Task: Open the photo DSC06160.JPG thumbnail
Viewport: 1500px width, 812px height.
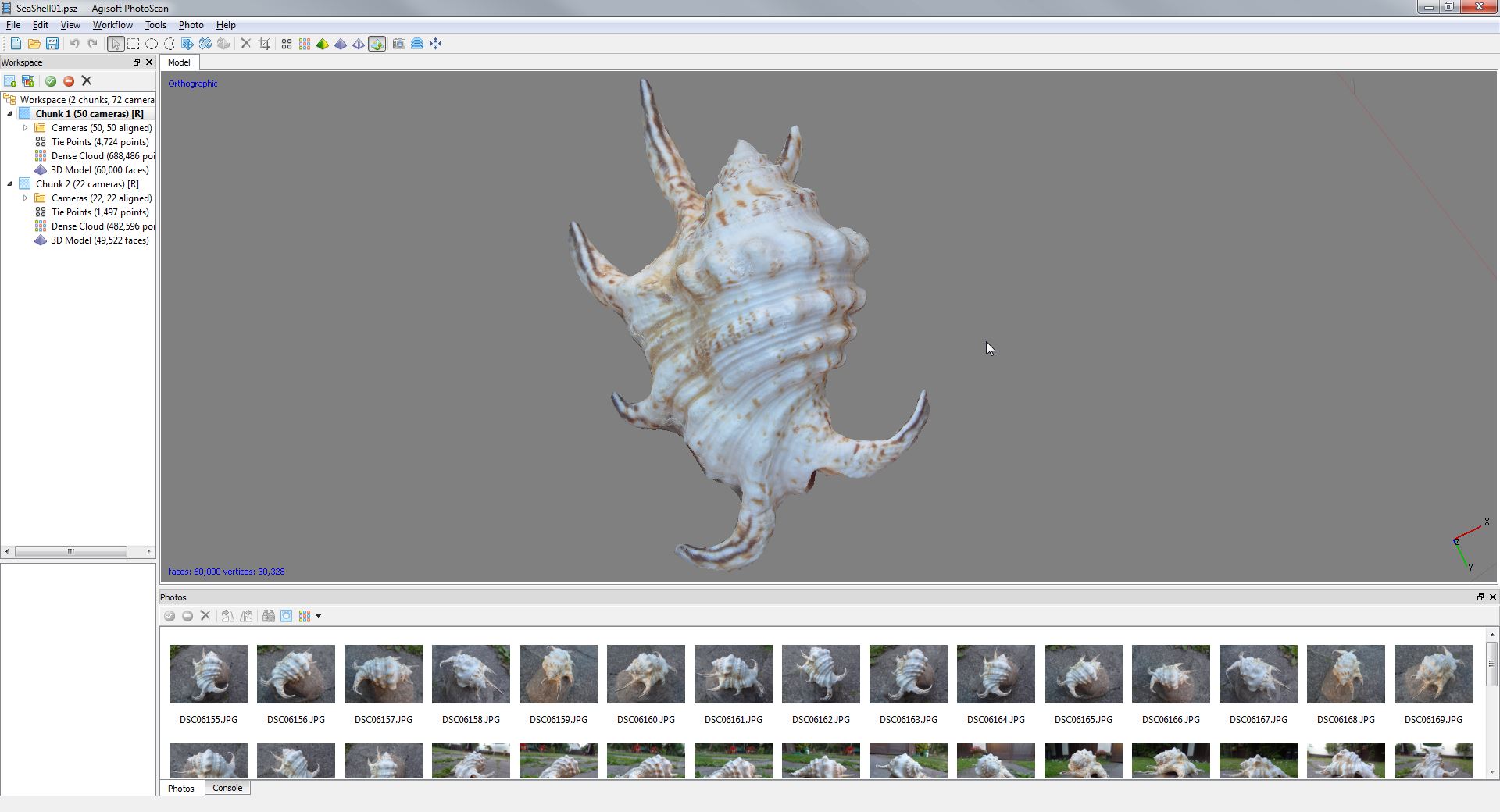Action: [x=645, y=674]
